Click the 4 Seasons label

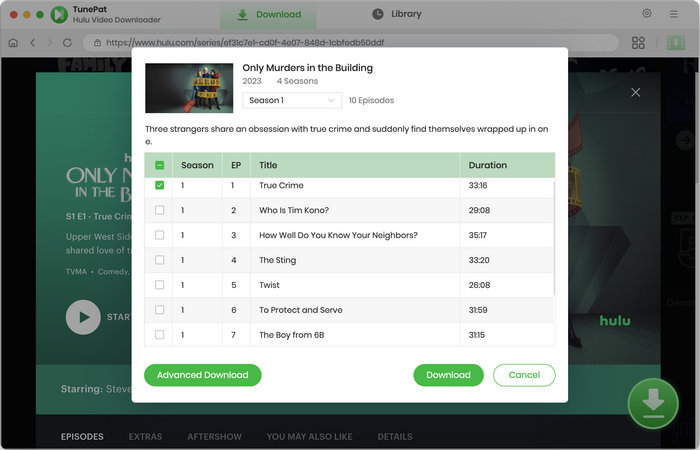(x=297, y=81)
